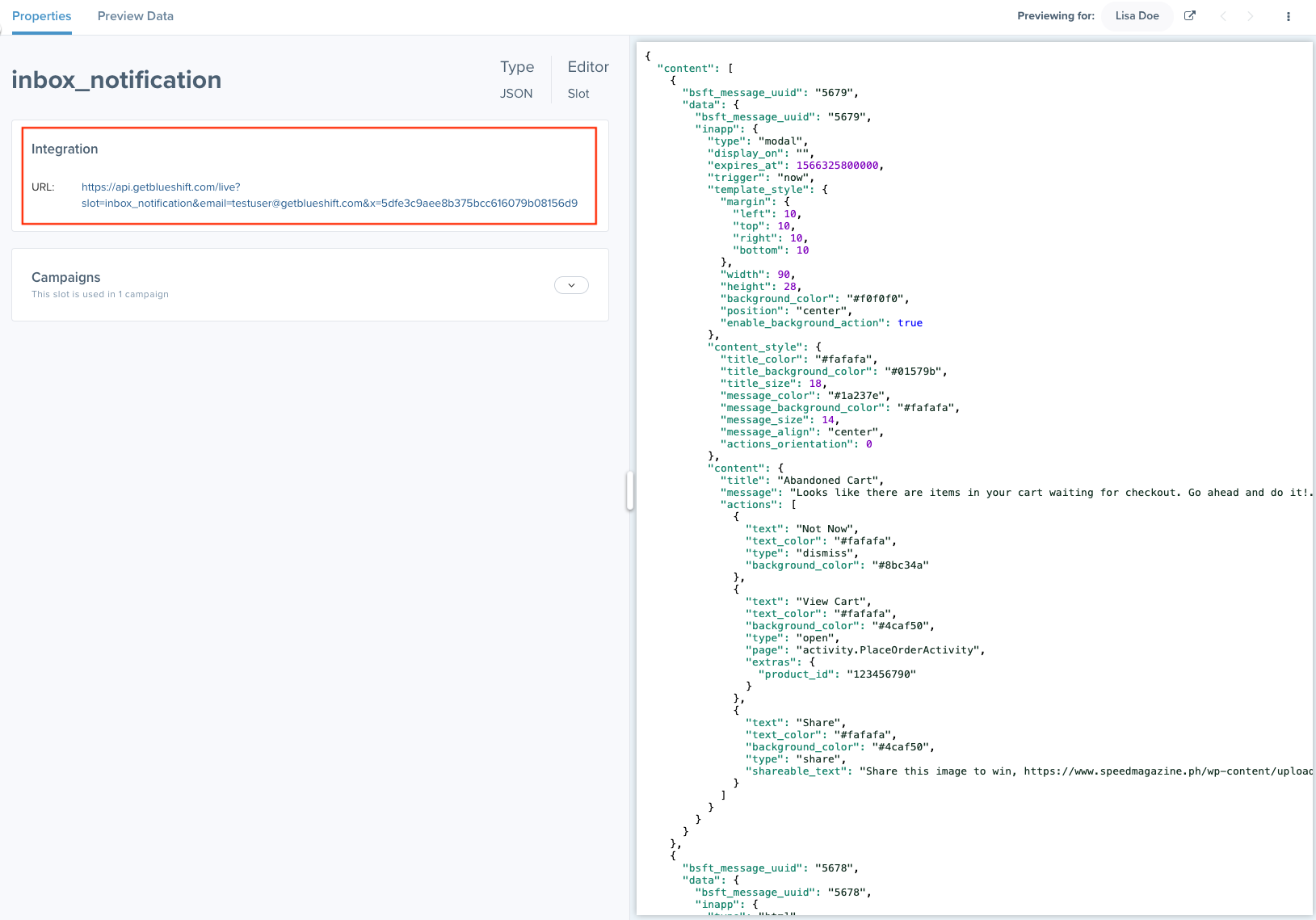Image resolution: width=1316 pixels, height=920 pixels.
Task: Click the "page": "activity.PlaceOrderActivity" line
Action: [865, 650]
